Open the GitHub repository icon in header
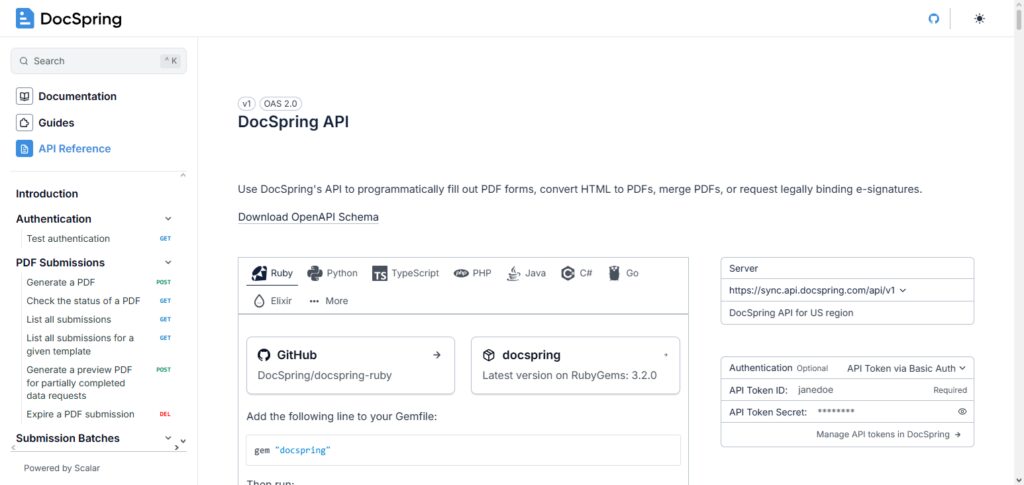This screenshot has width=1024, height=485. [x=933, y=19]
